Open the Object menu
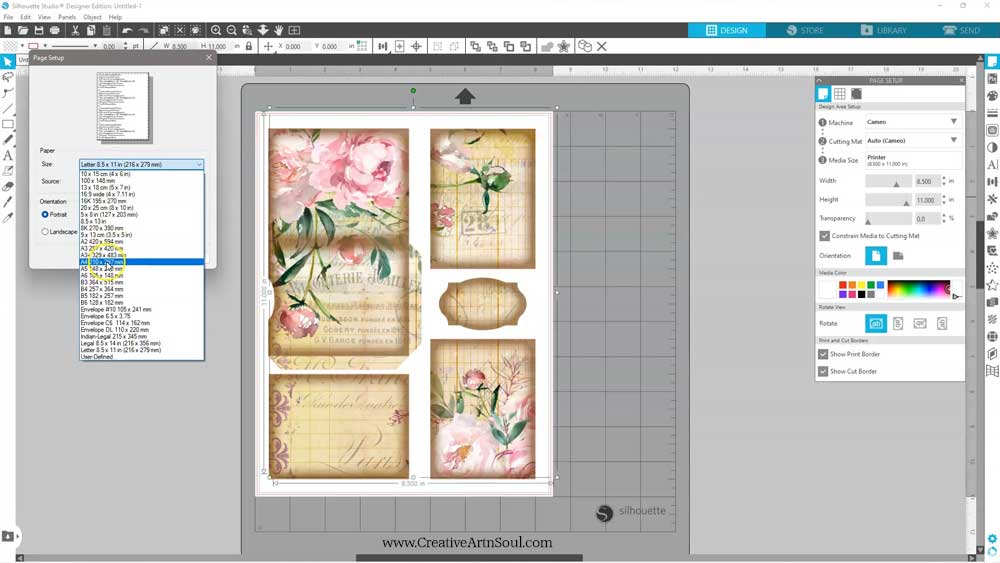Screen dimensions: 1000x563 click(92, 17)
